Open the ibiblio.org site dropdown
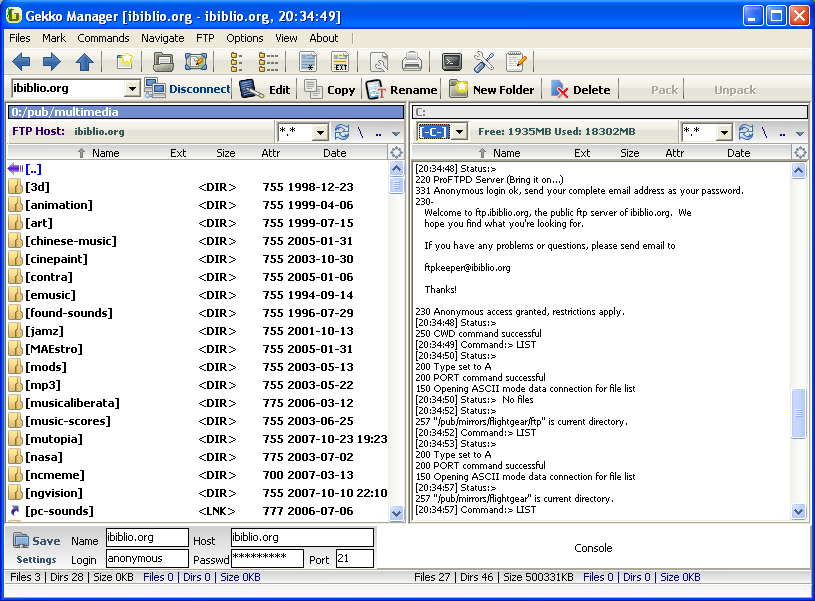This screenshot has height=601, width=815. (132, 89)
